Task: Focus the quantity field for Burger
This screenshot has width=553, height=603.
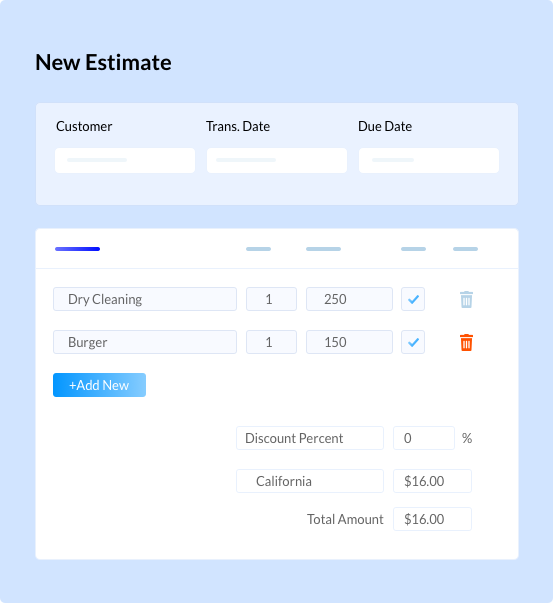Action: pos(272,342)
